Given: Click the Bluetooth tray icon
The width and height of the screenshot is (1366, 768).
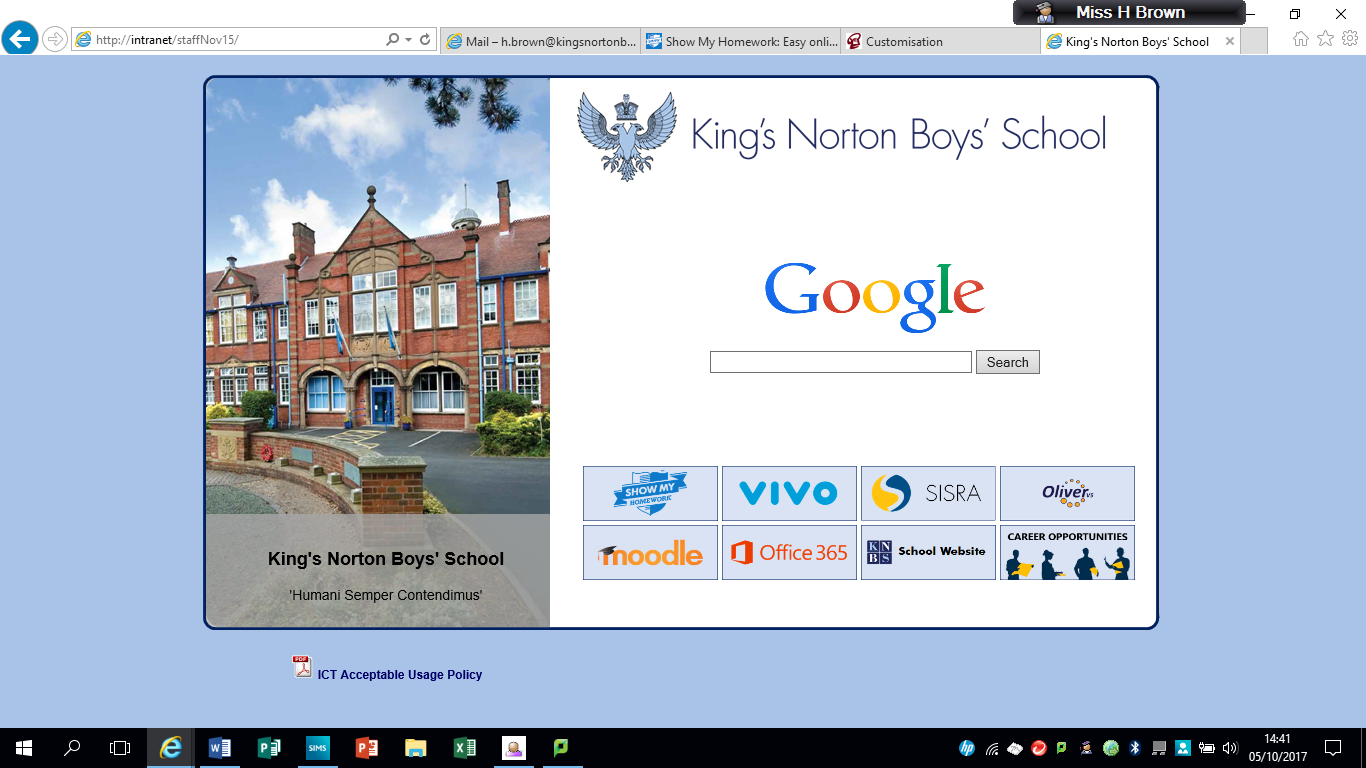Looking at the screenshot, I should tap(1135, 747).
